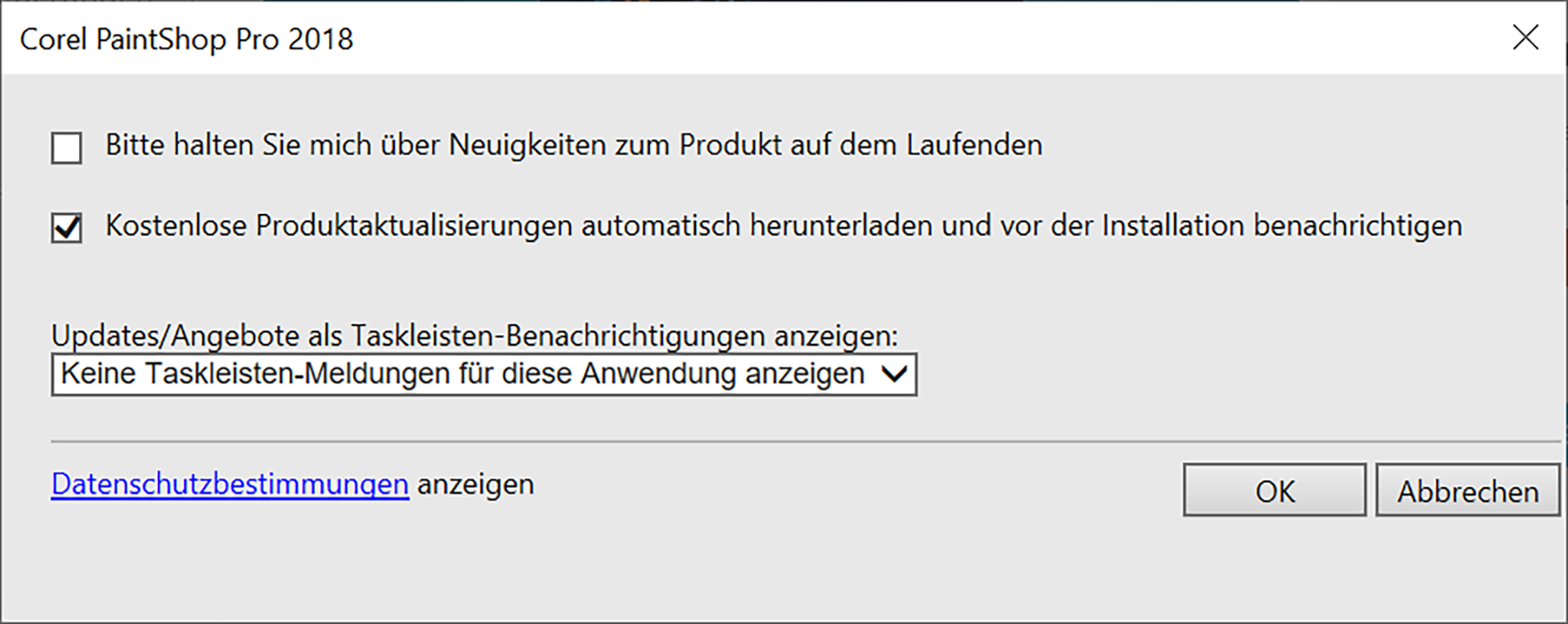Viewport: 1568px width, 624px height.
Task: Open the Taskleisten-Meldungen combo box
Action: [x=483, y=375]
